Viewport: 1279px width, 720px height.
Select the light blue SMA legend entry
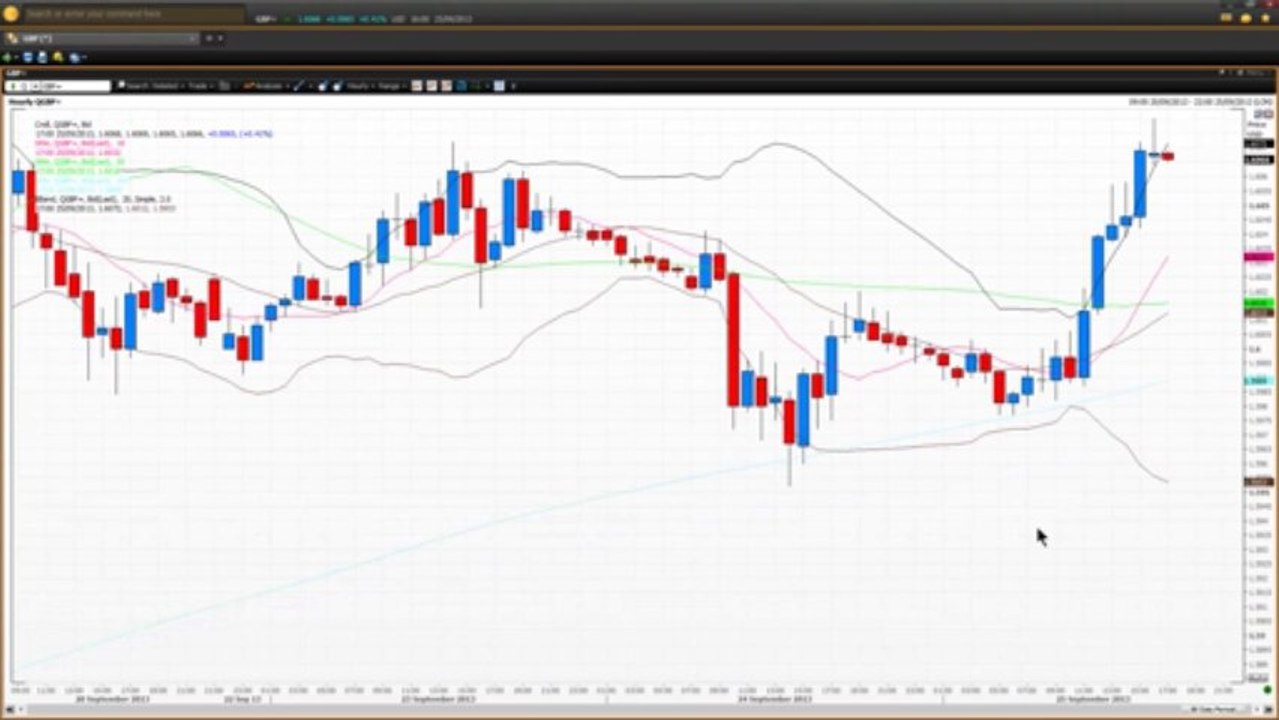pyautogui.click(x=80, y=180)
